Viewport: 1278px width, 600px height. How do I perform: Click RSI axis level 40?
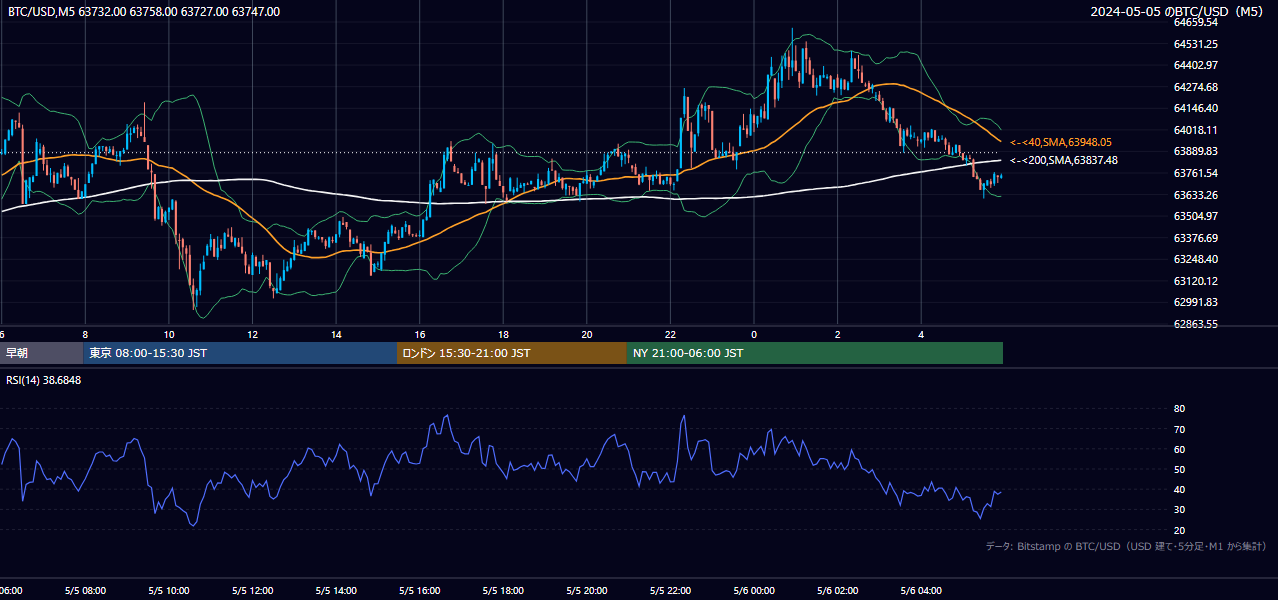coord(1179,490)
